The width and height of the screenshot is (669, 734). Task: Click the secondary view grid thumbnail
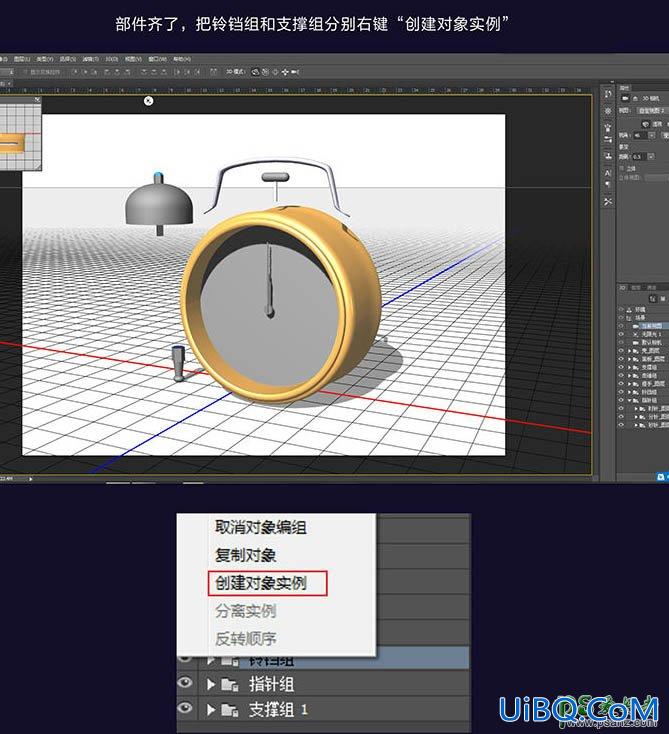pyautogui.click(x=21, y=136)
